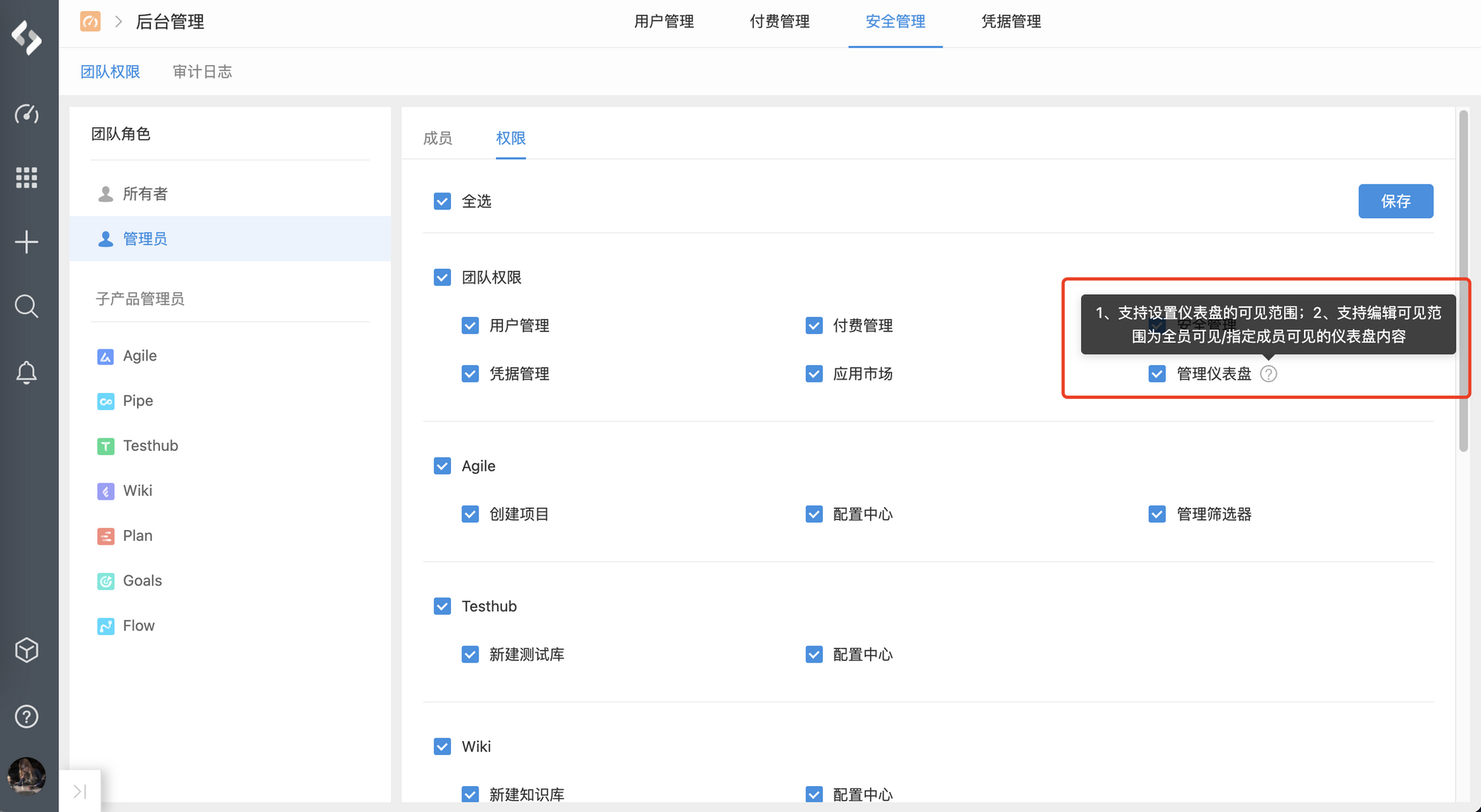Uncheck 配置中心 under Agile

(x=814, y=514)
